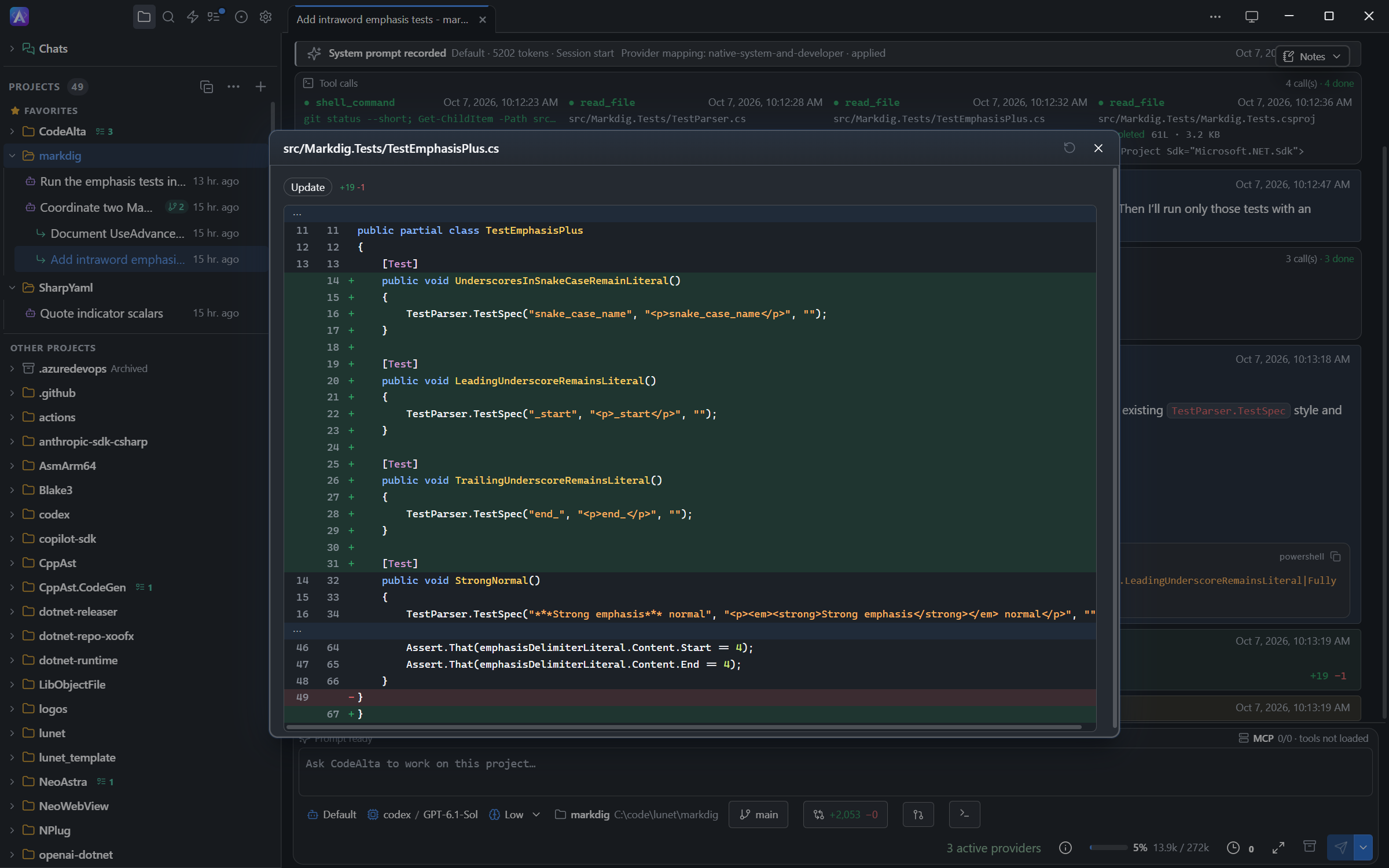Viewport: 1389px width, 868px height.
Task: Select the codex / GPT-6.1-Sol model
Action: pyautogui.click(x=422, y=815)
